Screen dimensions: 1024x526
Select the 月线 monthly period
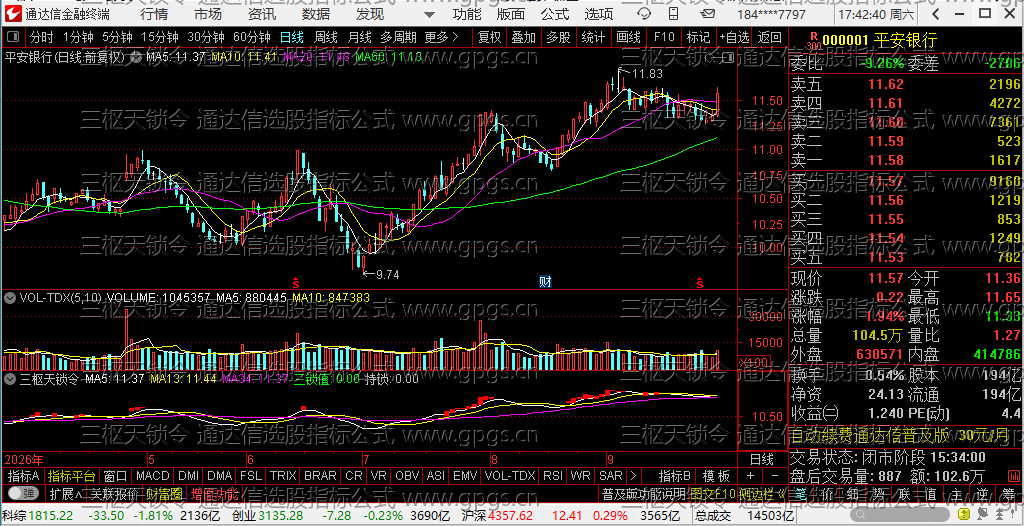pos(360,37)
